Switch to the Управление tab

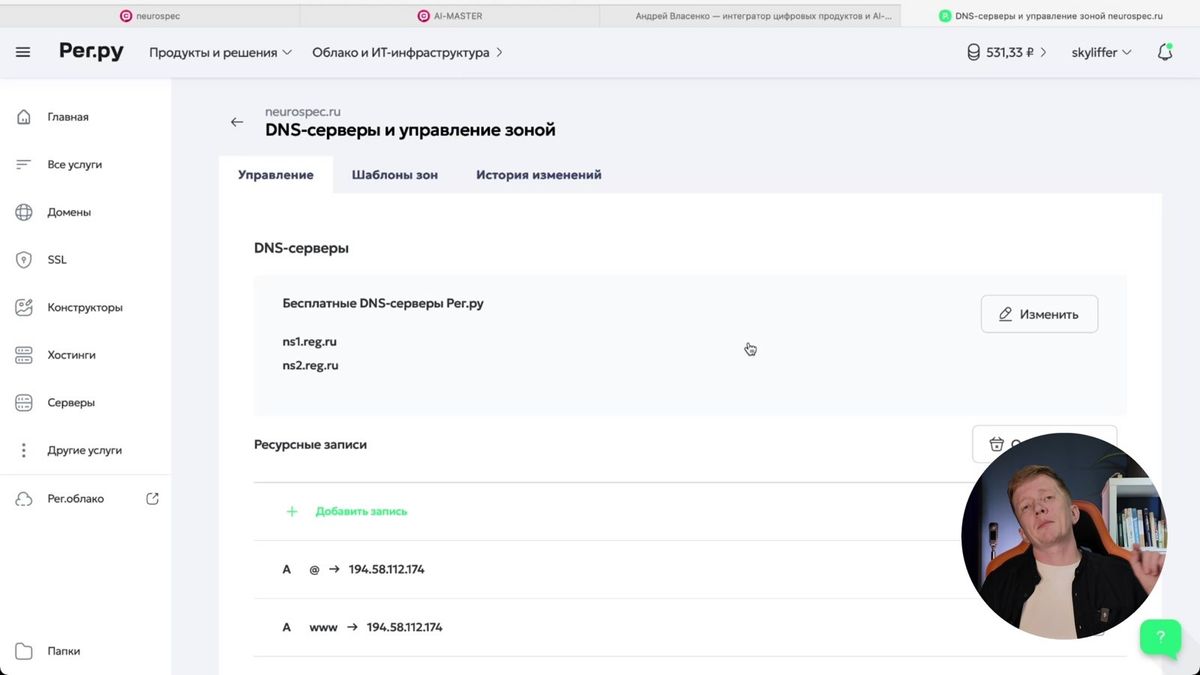[276, 175]
